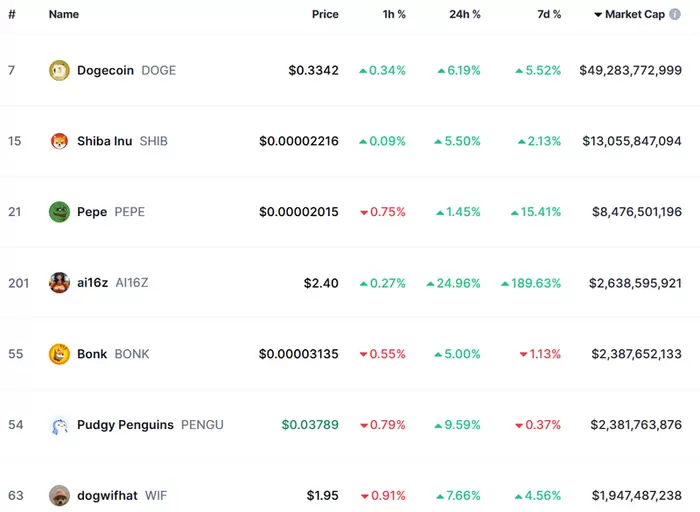Sort by the Price column header
The image size is (700, 512).
[x=325, y=15]
